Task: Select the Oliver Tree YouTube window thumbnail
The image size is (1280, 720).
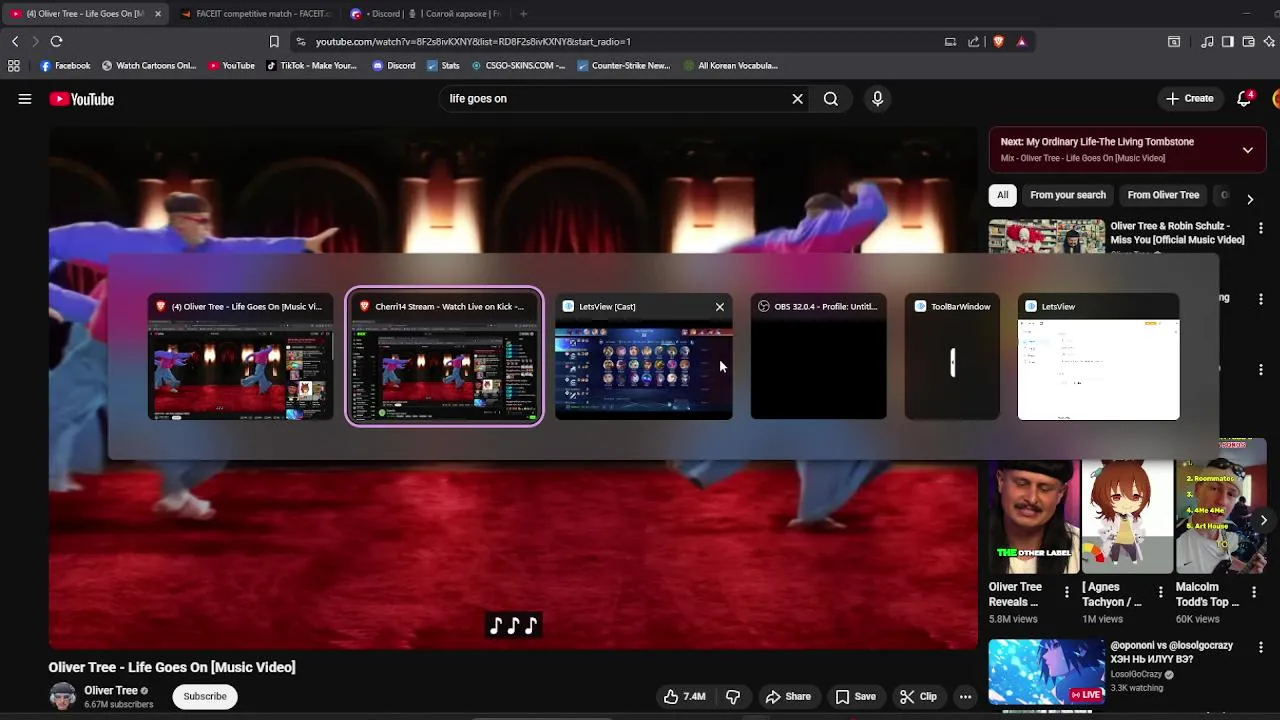Action: pyautogui.click(x=240, y=357)
